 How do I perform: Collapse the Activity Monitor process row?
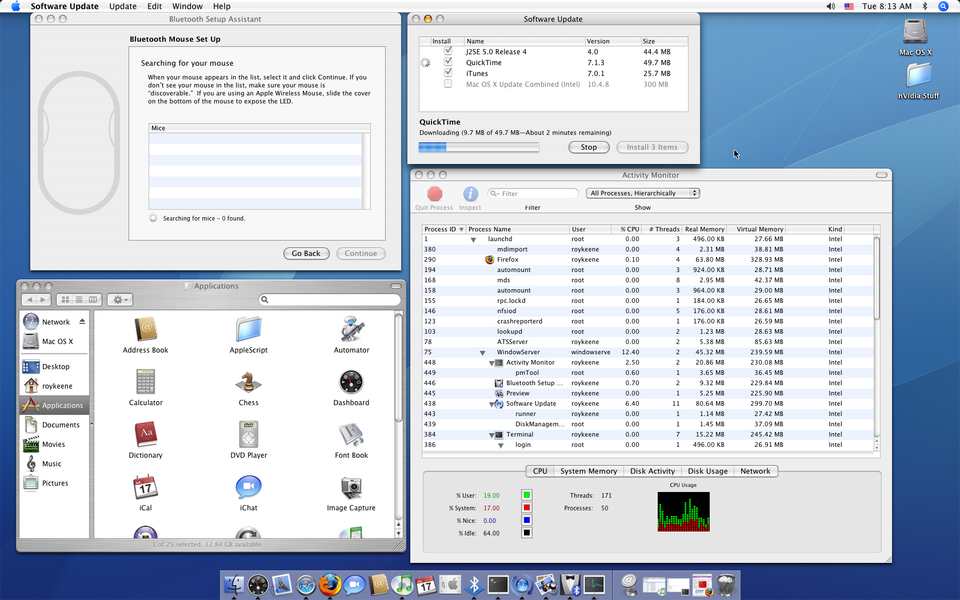coord(491,363)
